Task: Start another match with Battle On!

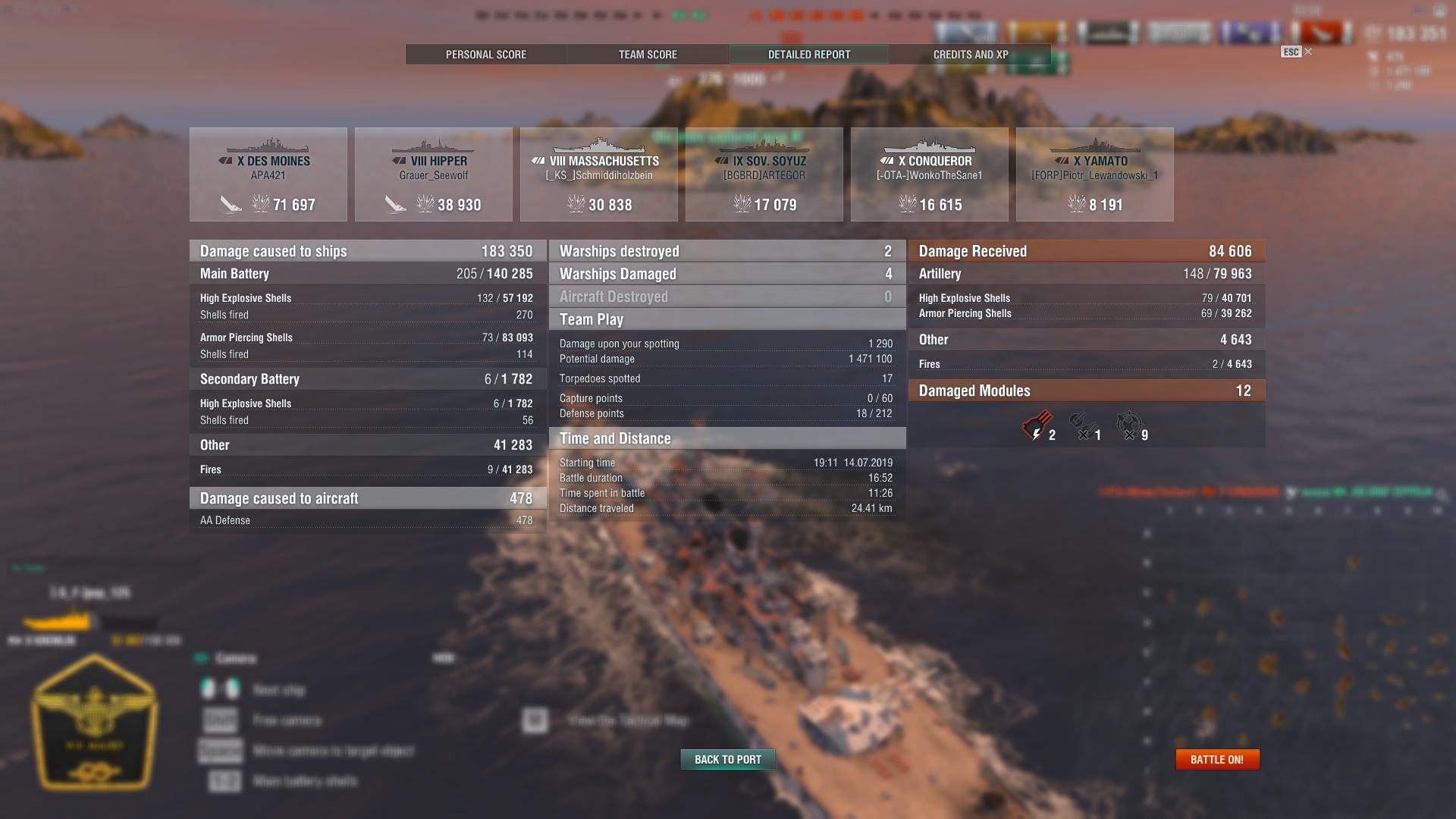Action: tap(1217, 759)
